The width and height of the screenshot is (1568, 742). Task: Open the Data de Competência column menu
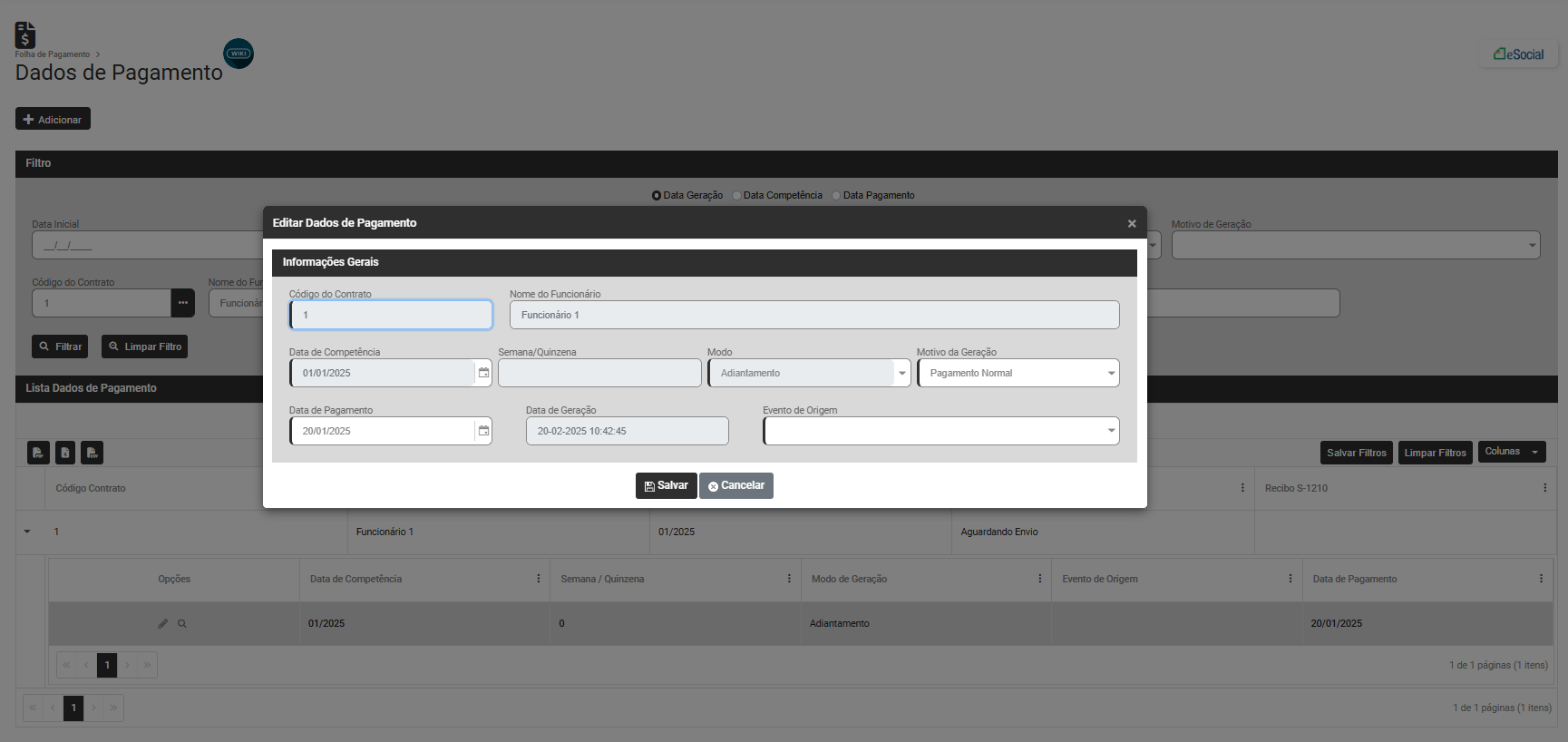point(538,579)
